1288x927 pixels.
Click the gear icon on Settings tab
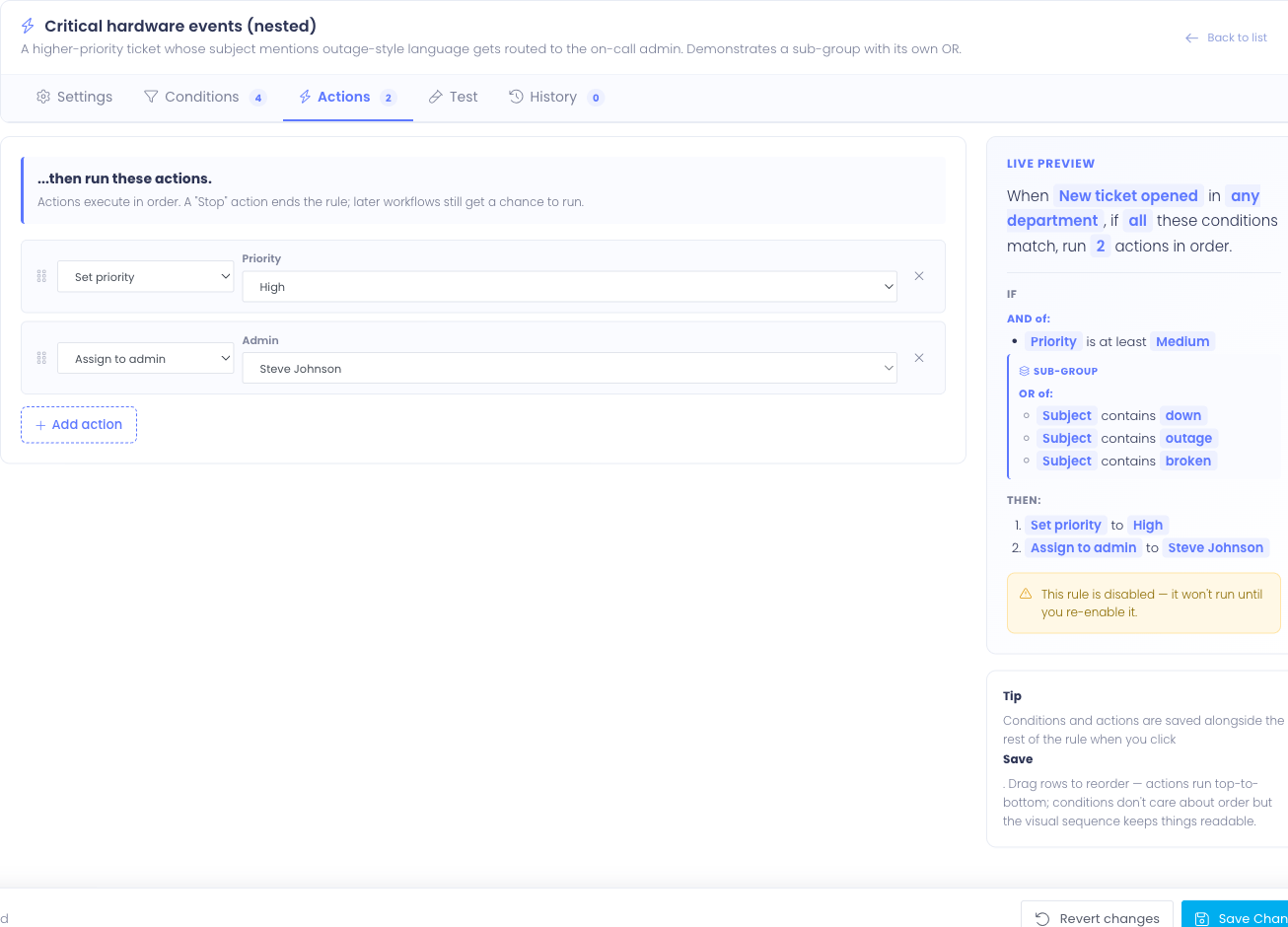click(x=43, y=97)
